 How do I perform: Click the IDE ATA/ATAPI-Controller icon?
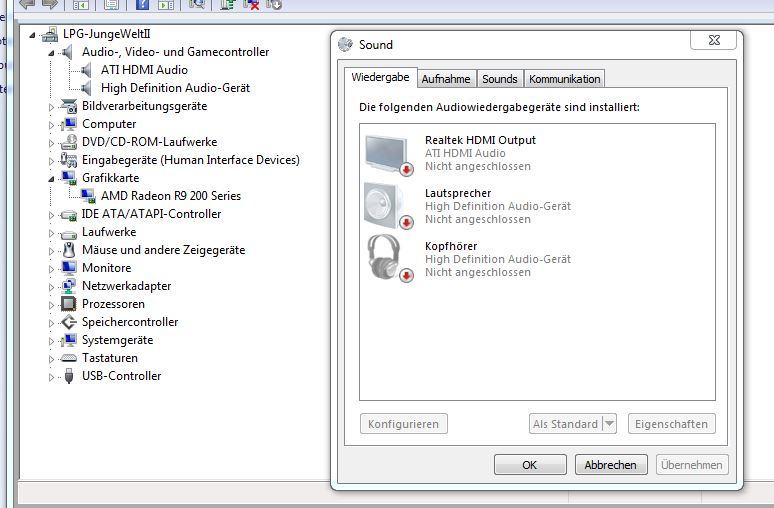click(x=69, y=215)
